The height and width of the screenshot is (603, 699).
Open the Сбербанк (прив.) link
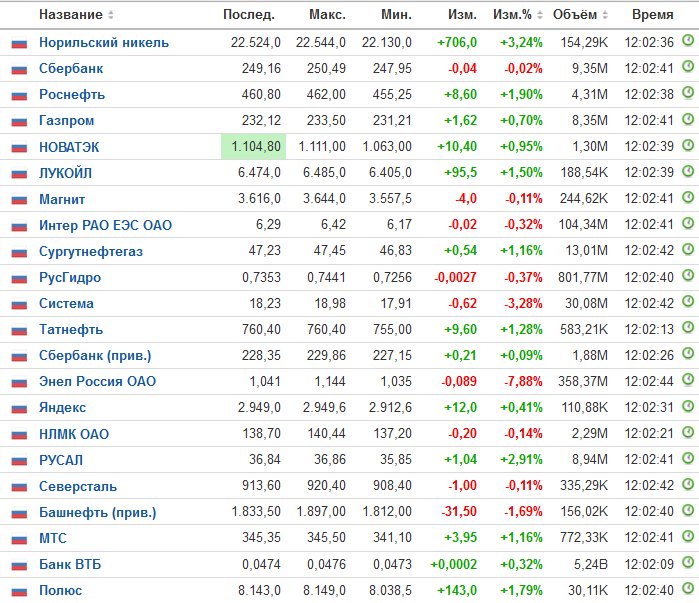coord(95,356)
